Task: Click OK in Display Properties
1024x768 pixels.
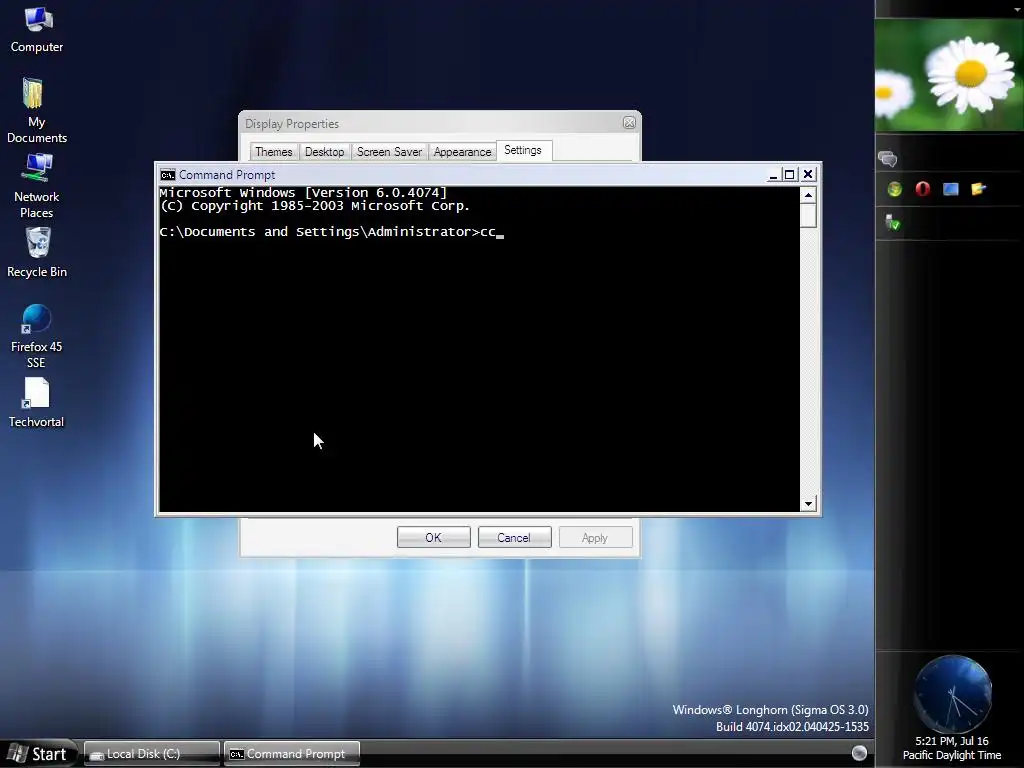Action: [x=434, y=537]
